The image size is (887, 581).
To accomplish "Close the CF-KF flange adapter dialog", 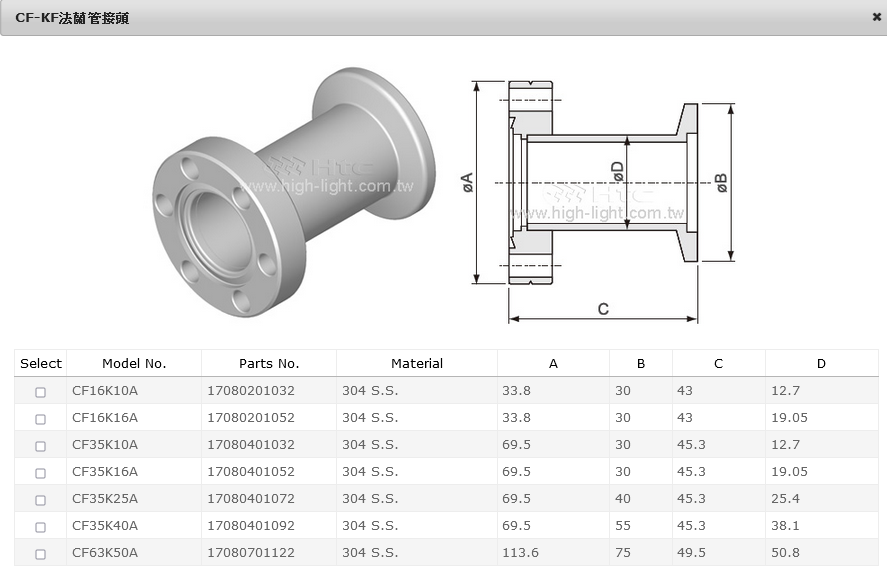I will click(876, 17).
